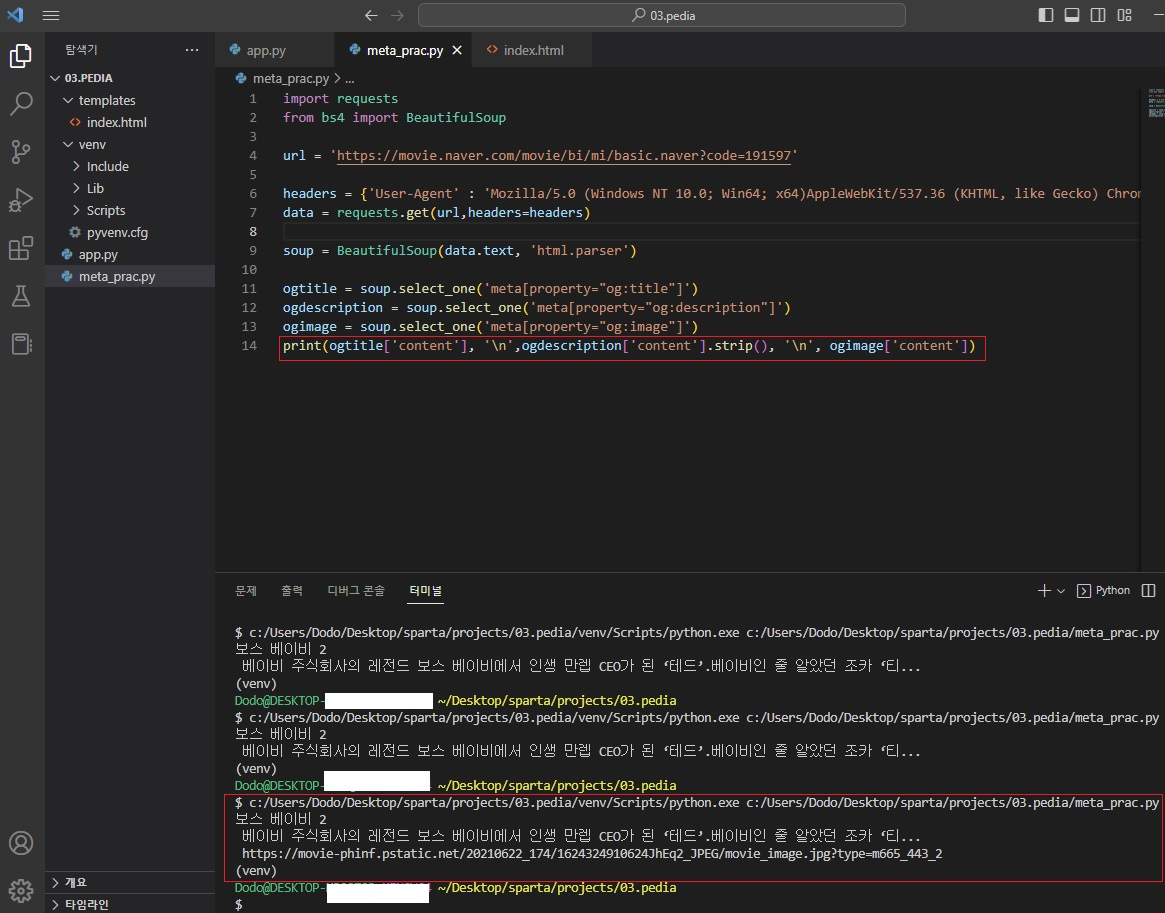Expand the Lib folder
Screen dimensions: 1165x913
click(x=130, y=188)
